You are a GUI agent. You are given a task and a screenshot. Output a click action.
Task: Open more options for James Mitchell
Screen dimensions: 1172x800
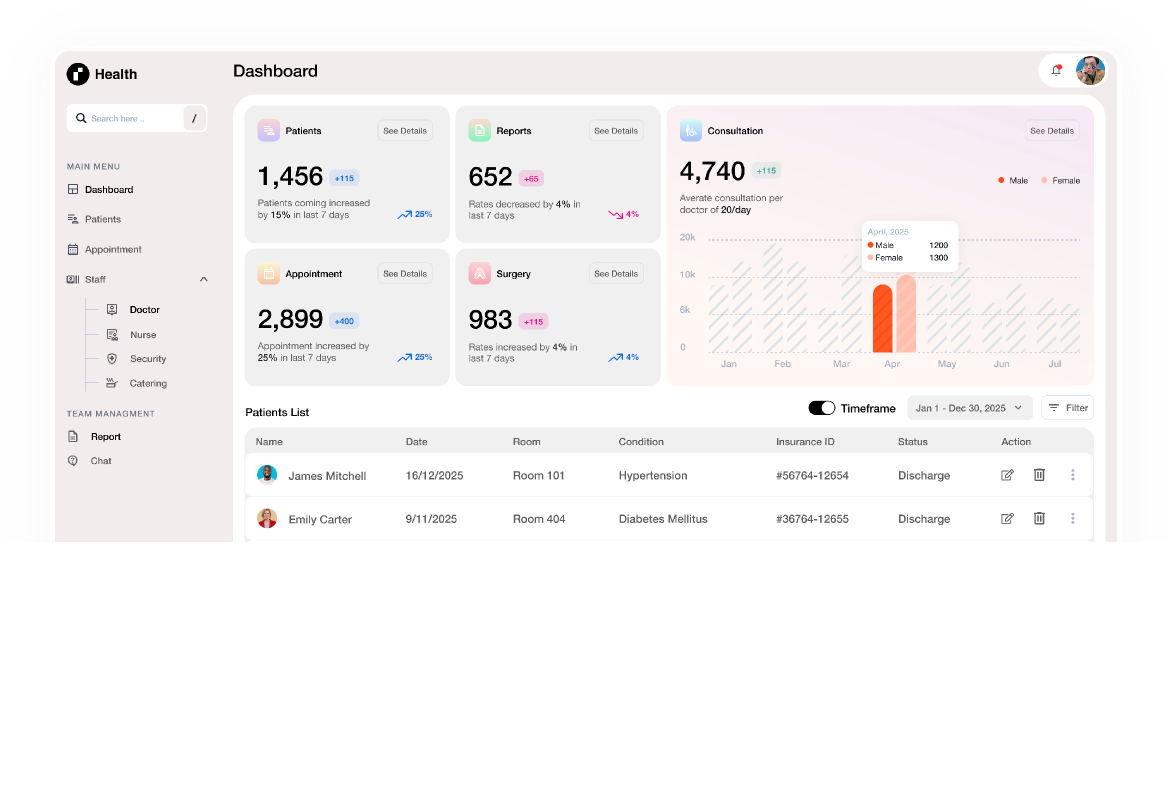coord(1073,475)
